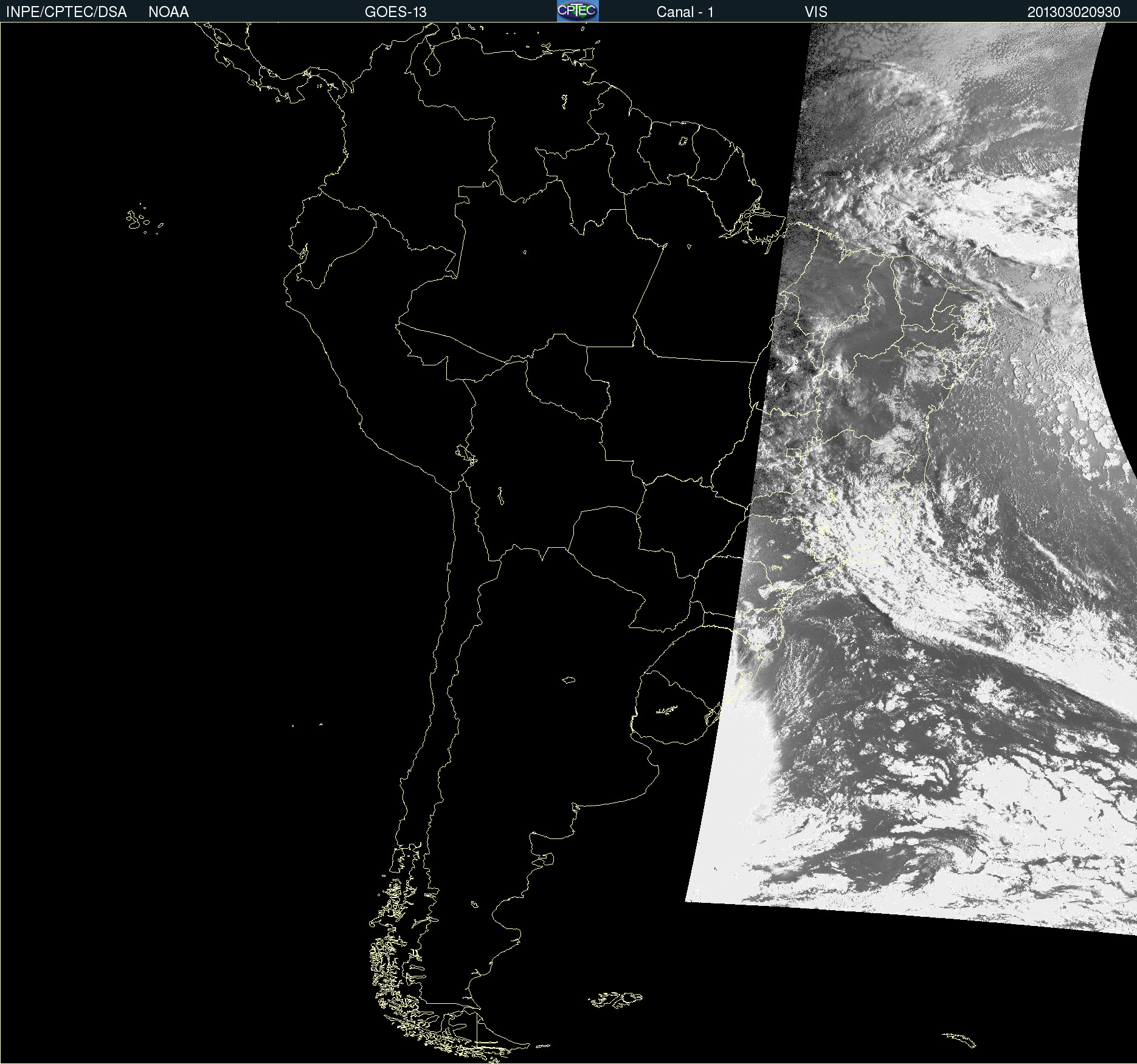Click Mar Chiquita lagoon in Argentina

click(568, 680)
